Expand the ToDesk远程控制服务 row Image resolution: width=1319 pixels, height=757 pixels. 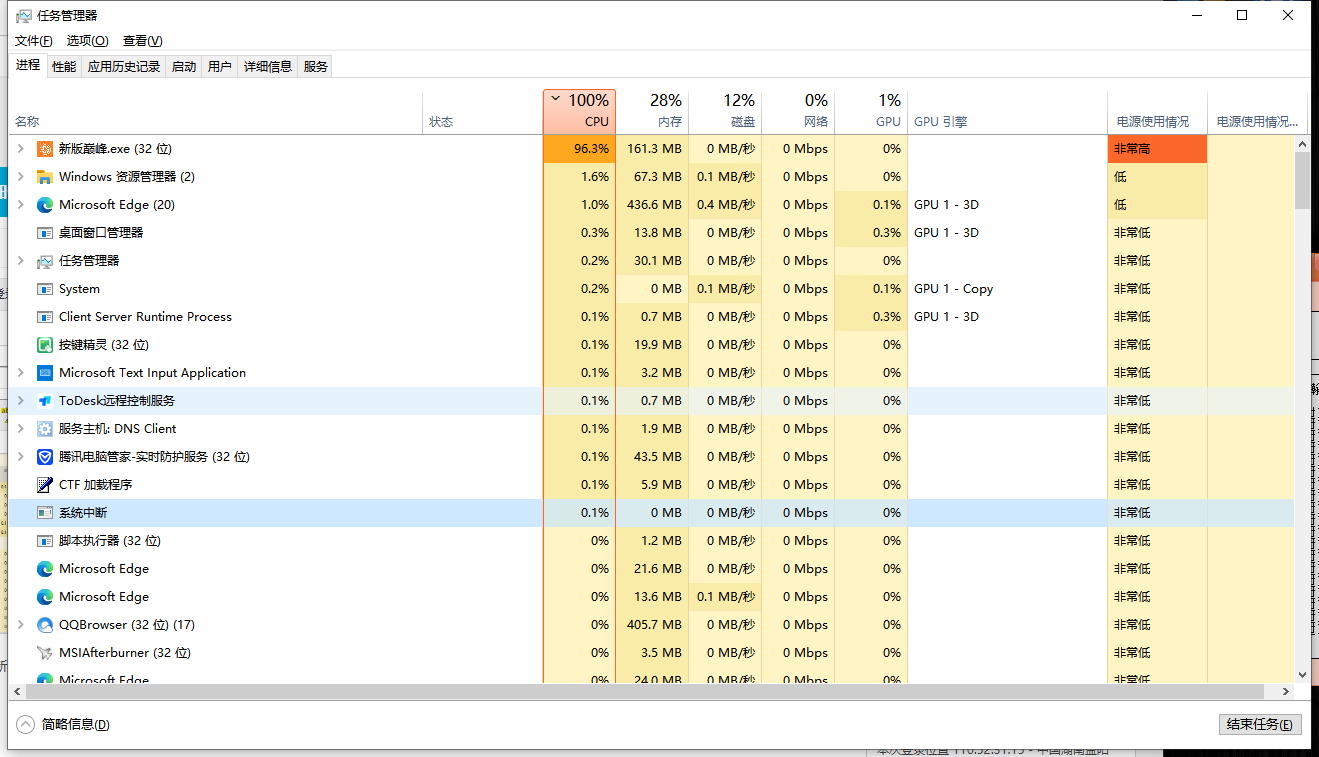click(x=20, y=401)
